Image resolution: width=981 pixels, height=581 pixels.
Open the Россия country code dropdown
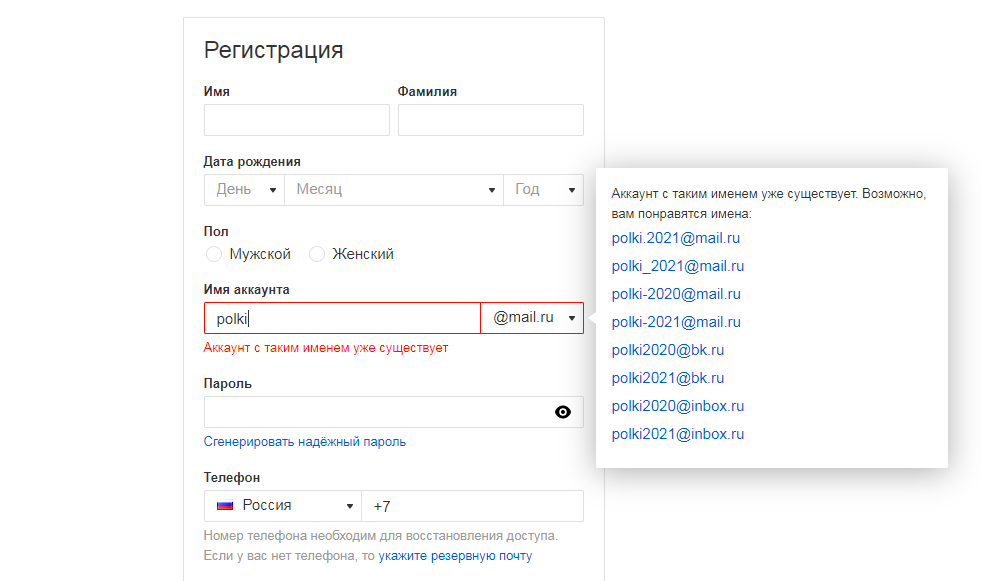pos(283,505)
